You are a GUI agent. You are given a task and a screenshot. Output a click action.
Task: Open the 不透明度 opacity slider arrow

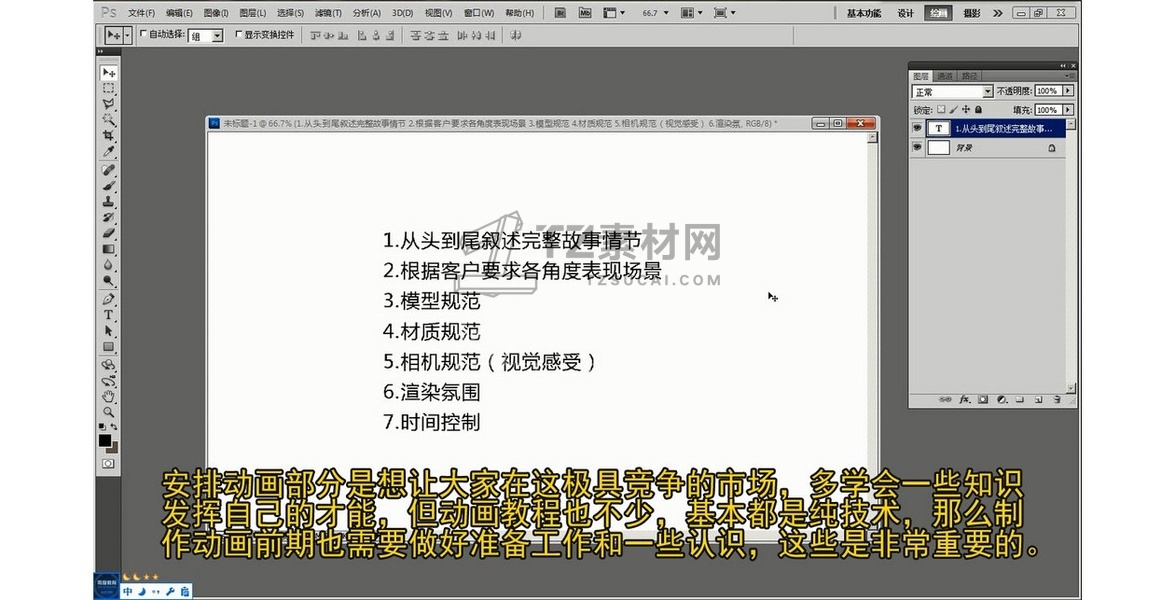[x=1068, y=91]
